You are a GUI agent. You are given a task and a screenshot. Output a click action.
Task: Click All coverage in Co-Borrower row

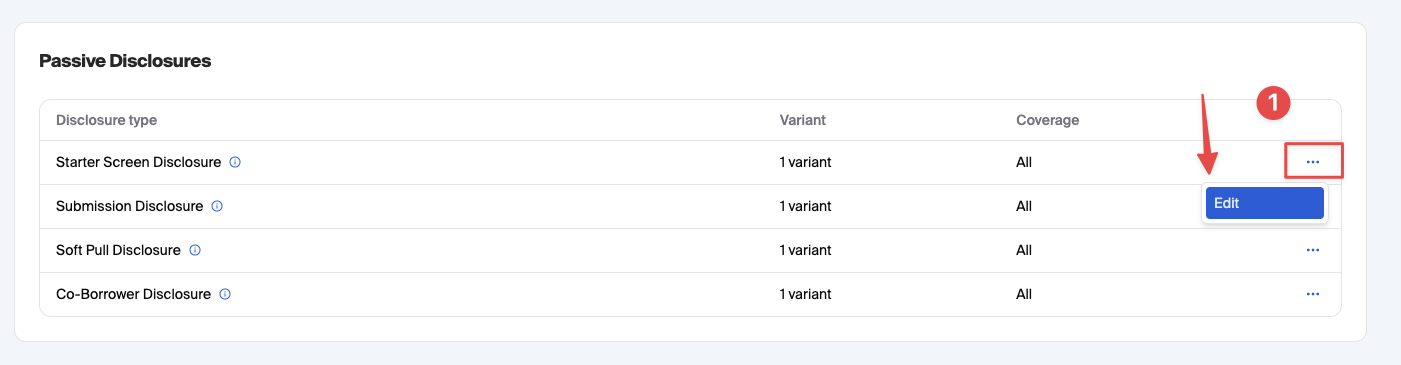[x=1023, y=294]
